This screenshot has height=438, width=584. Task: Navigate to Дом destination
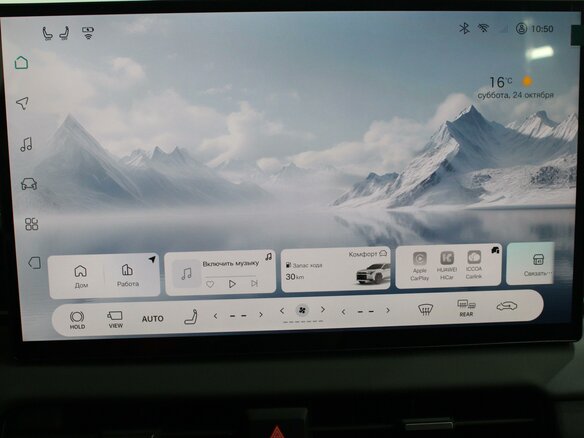point(81,276)
